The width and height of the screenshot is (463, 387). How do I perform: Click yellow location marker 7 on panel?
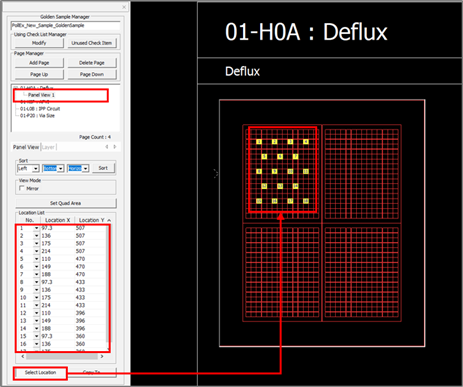[295, 156]
